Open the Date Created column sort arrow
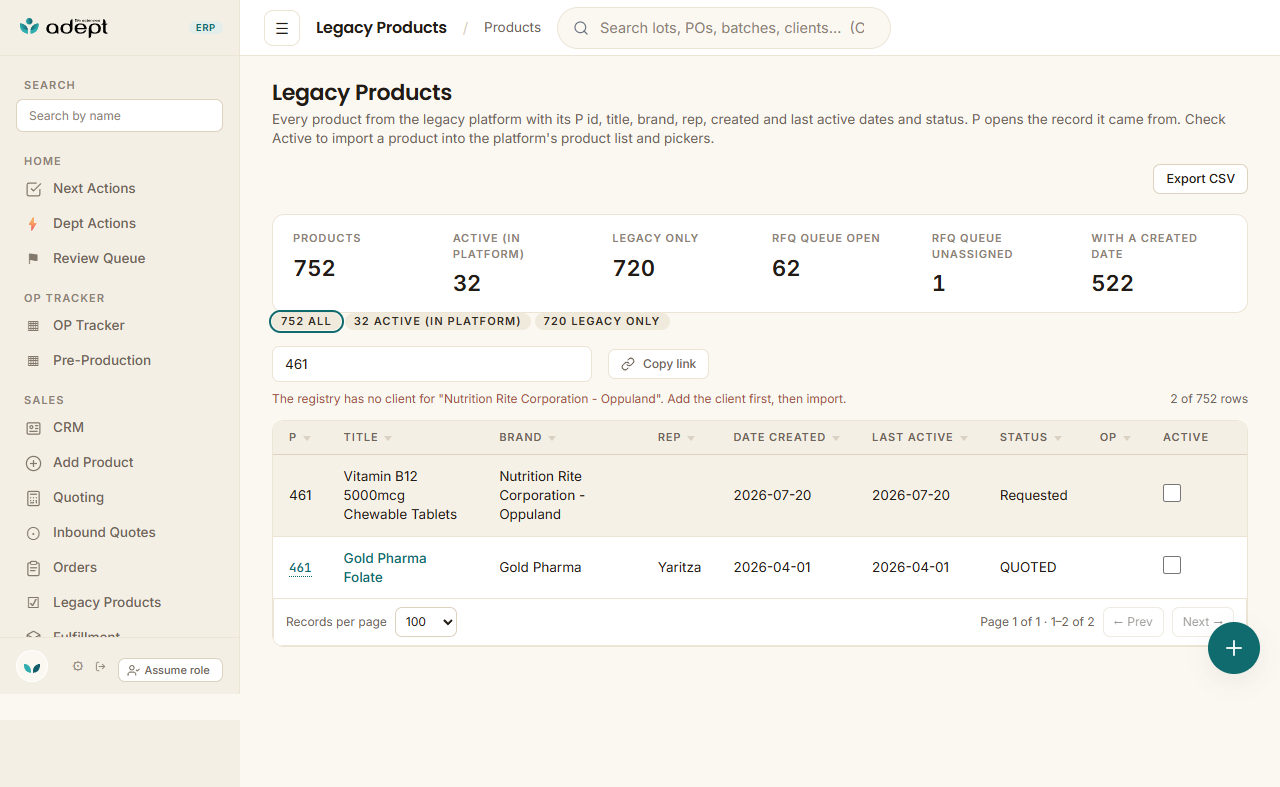The image size is (1280, 787). (x=836, y=438)
